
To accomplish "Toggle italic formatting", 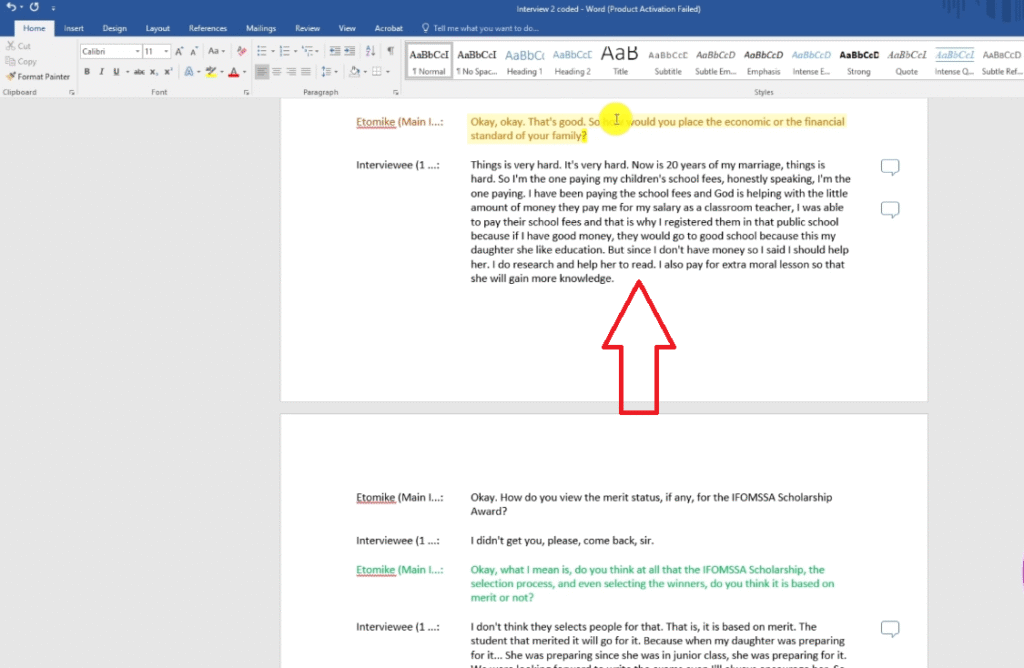I will (101, 72).
